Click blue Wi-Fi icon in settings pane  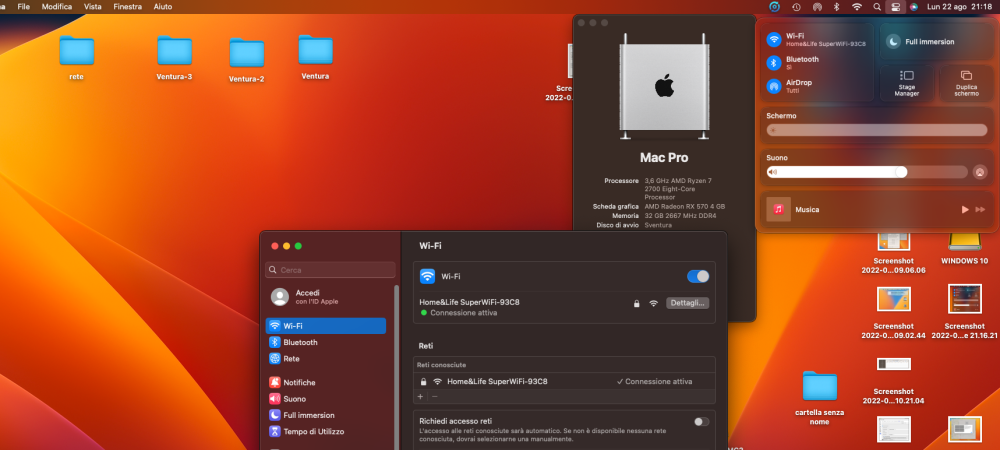pyautogui.click(x=427, y=276)
